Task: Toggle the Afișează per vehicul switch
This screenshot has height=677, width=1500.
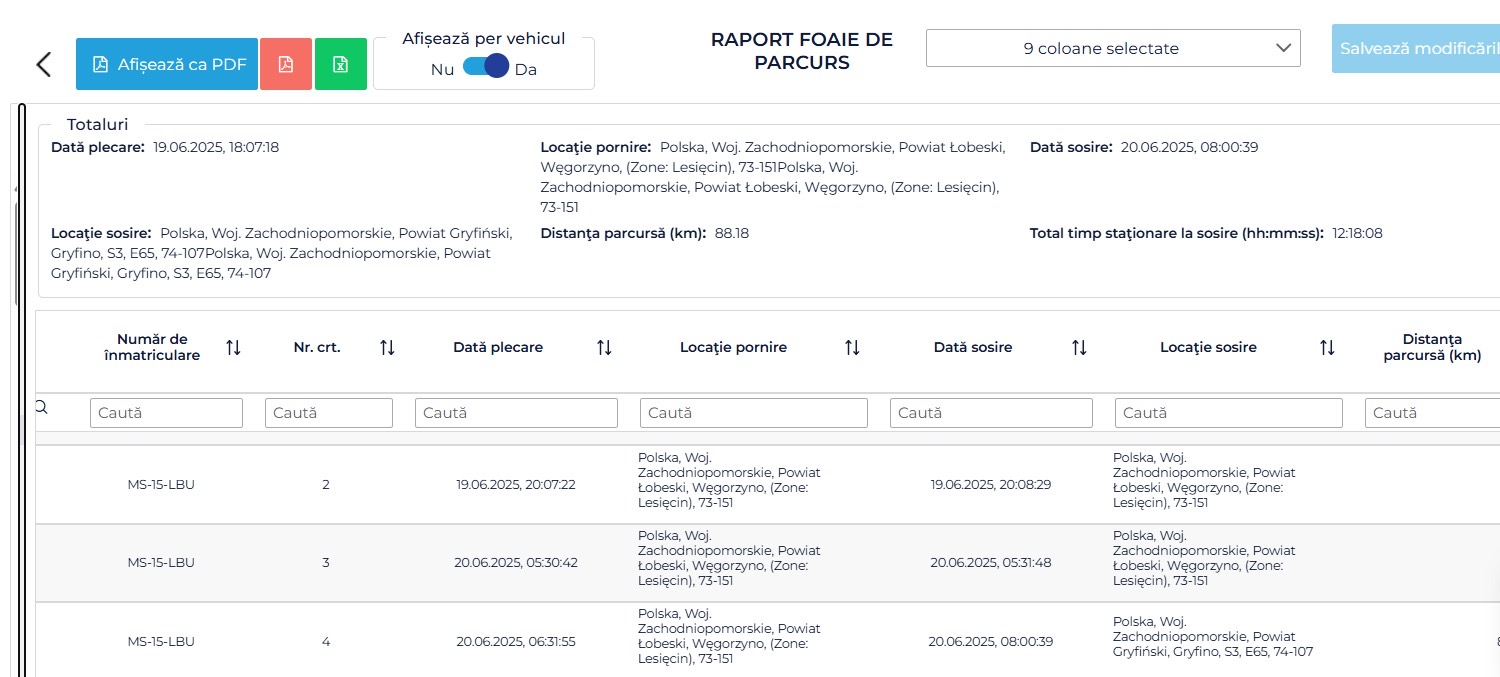Action: pos(486,67)
